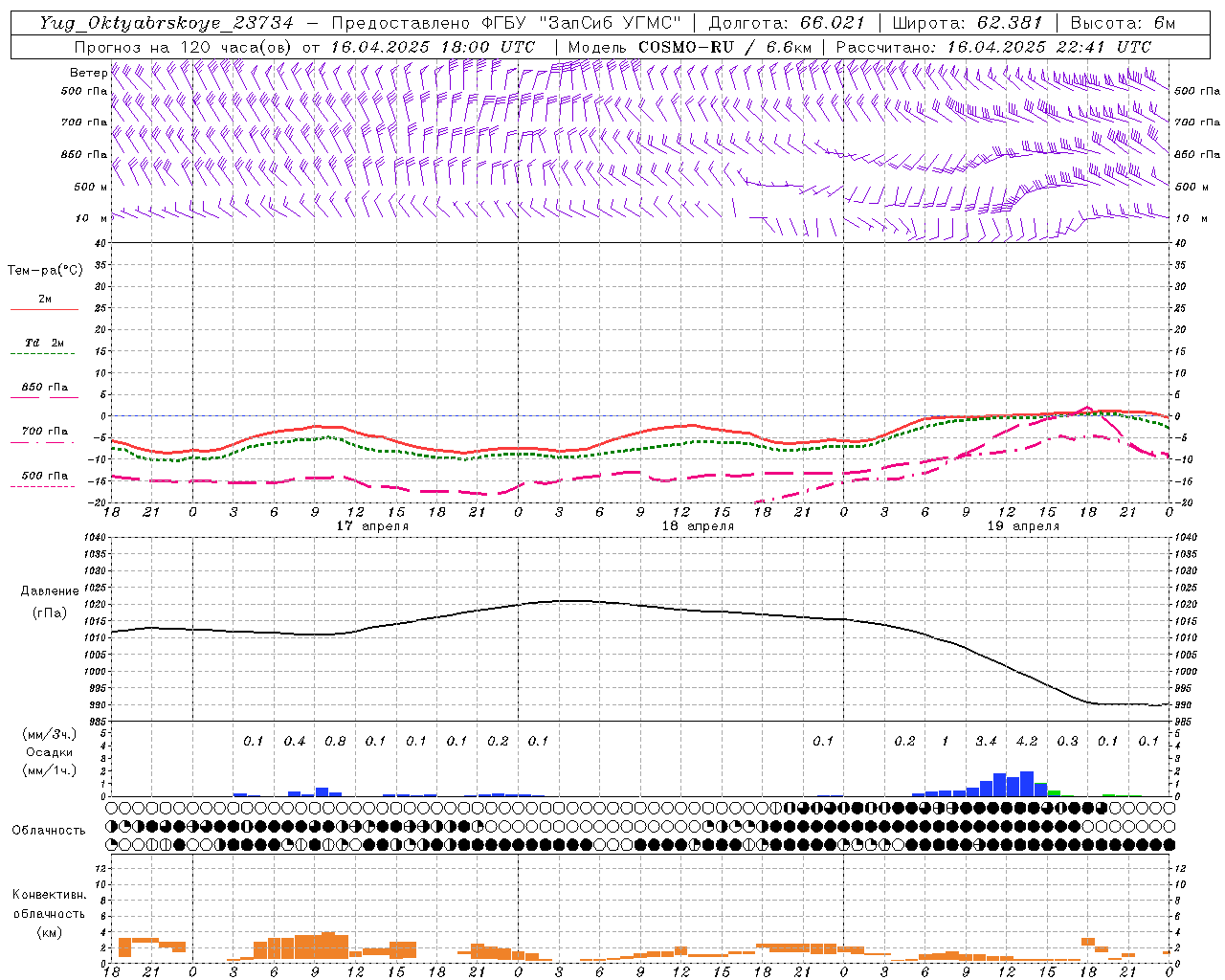Screen dimensions: 1225x980
Task: Click the (гПа) unit label under Давление
Action: (x=50, y=612)
